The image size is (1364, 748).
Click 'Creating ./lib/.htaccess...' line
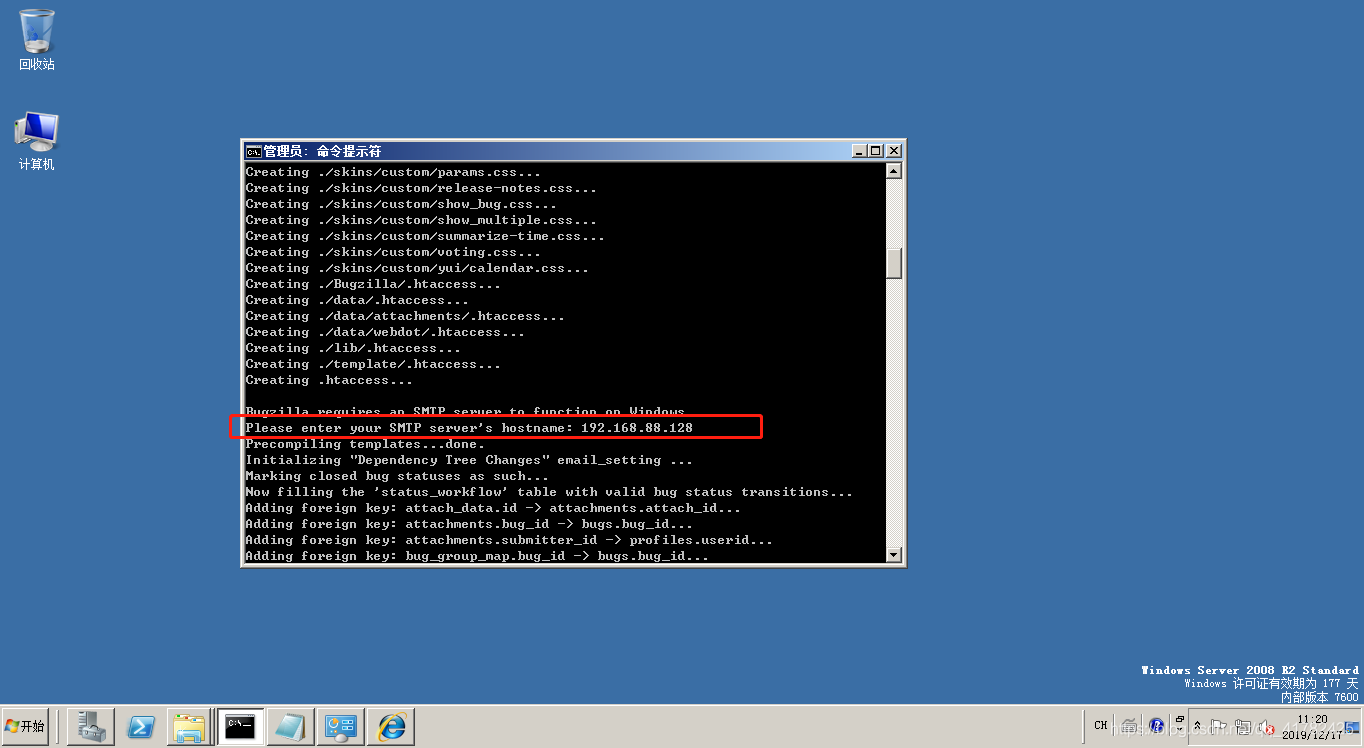pyautogui.click(x=353, y=348)
